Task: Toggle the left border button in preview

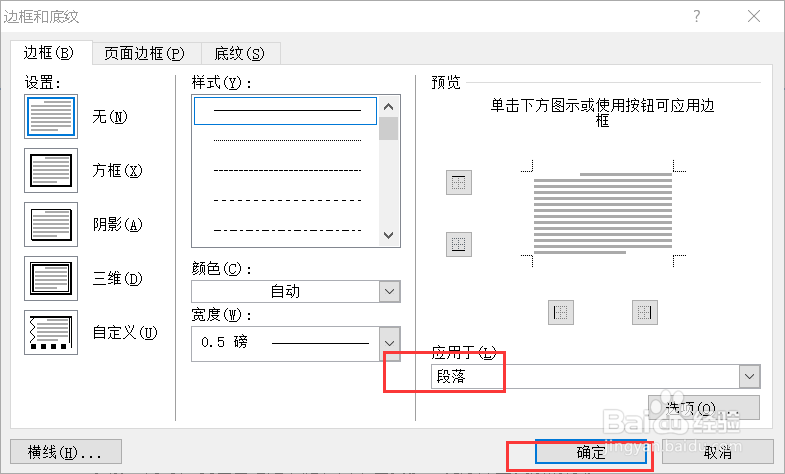Action: (561, 312)
